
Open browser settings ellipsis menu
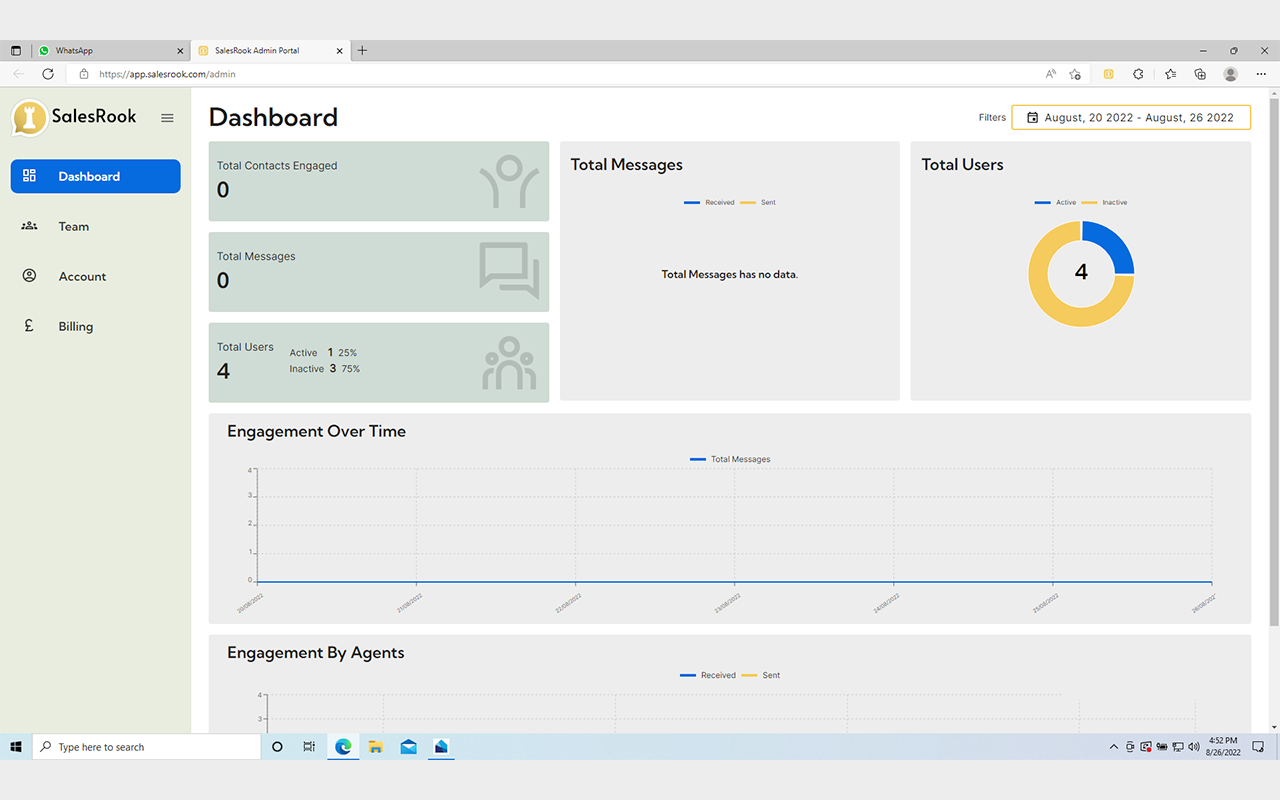(1260, 74)
